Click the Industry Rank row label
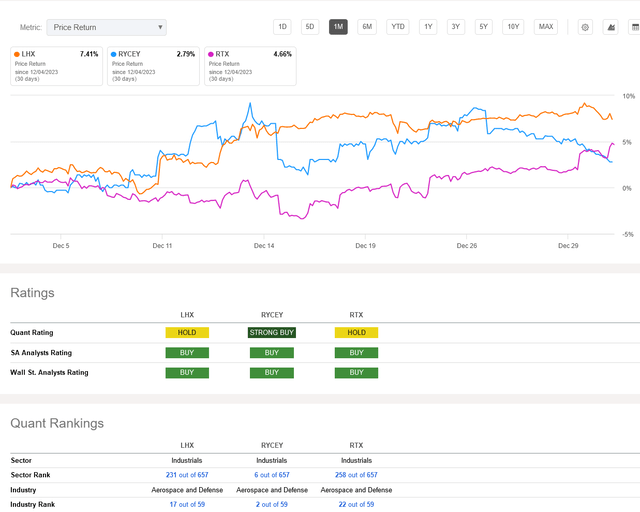640x512 pixels. (32, 504)
